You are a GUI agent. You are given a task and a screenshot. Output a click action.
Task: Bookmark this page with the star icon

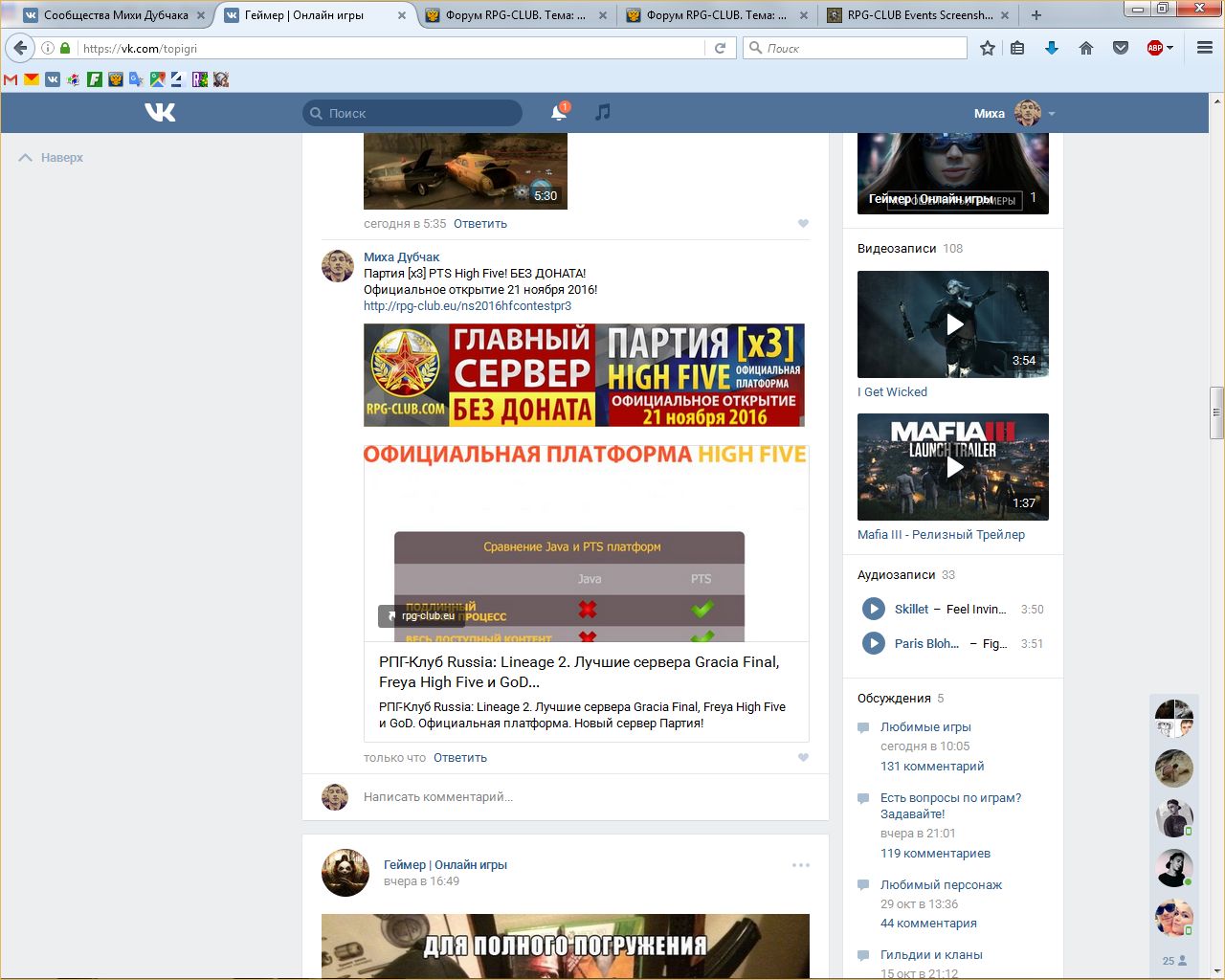point(988,48)
